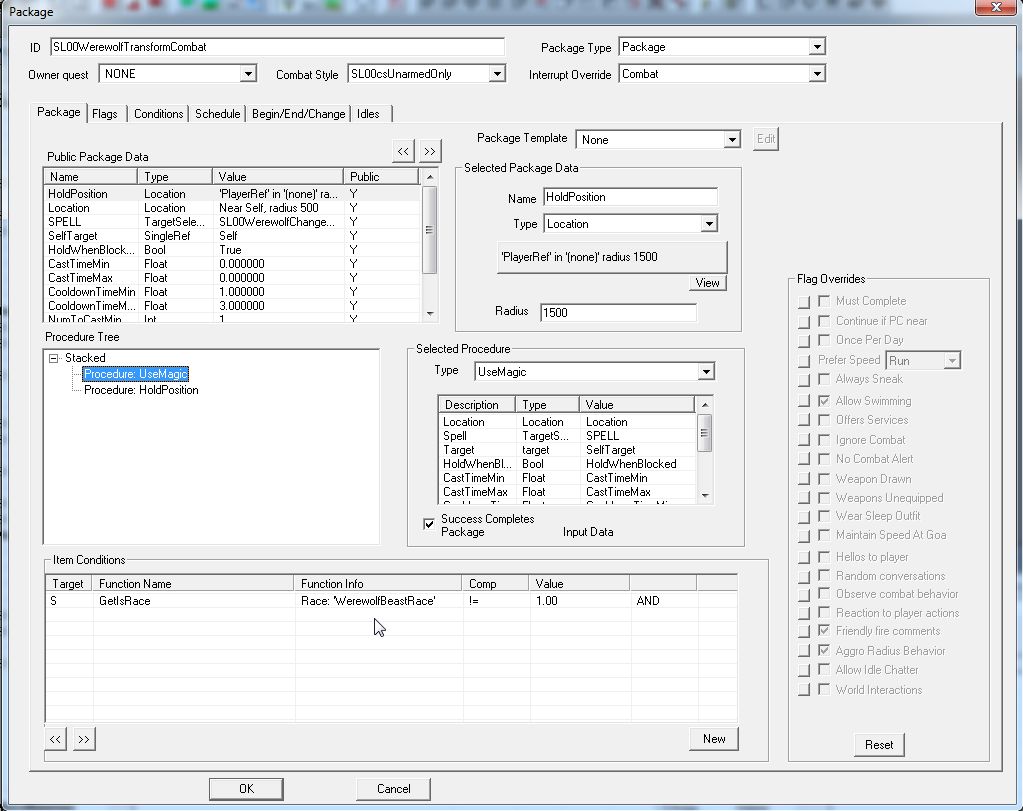Image resolution: width=1023 pixels, height=811 pixels.
Task: Click the << button above Public Package Data
Action: pyautogui.click(x=403, y=151)
